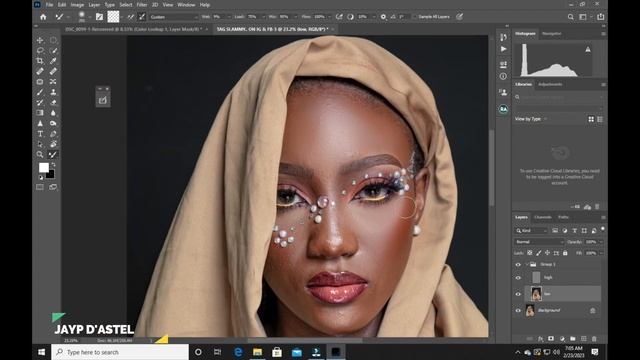This screenshot has width=640, height=360.
Task: Create a new fill or adjustment layer
Action: 562,339
